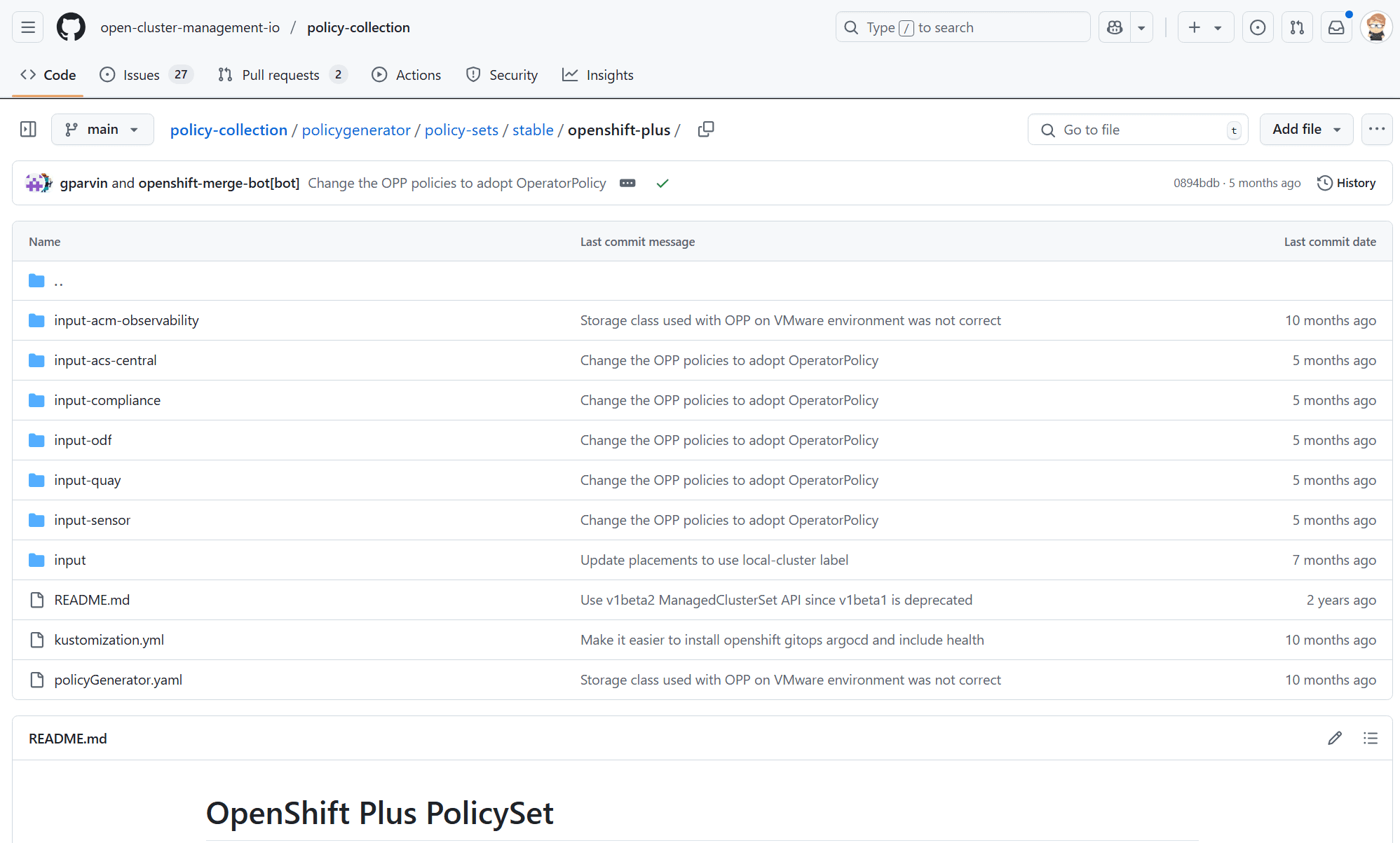Edit README with the pencil icon
The image size is (1400, 843).
click(1335, 738)
